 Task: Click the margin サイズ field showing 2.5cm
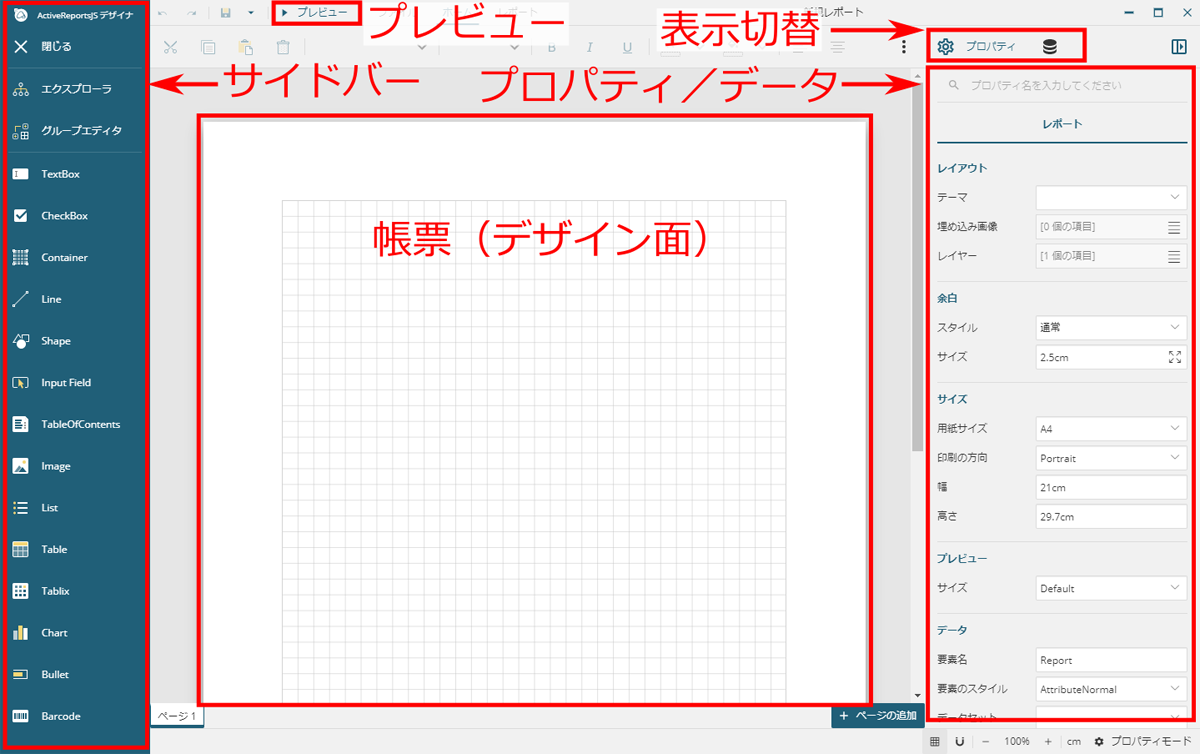(x=1100, y=357)
